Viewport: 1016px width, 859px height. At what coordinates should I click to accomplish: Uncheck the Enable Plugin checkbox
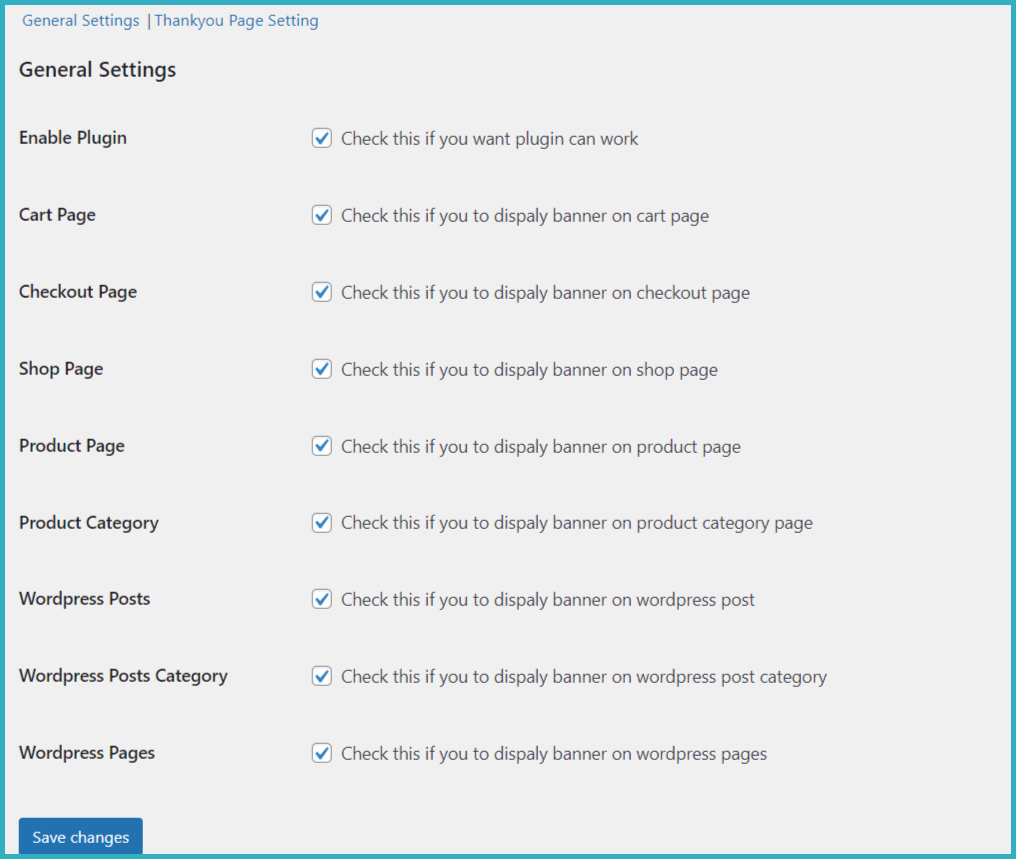pos(321,138)
